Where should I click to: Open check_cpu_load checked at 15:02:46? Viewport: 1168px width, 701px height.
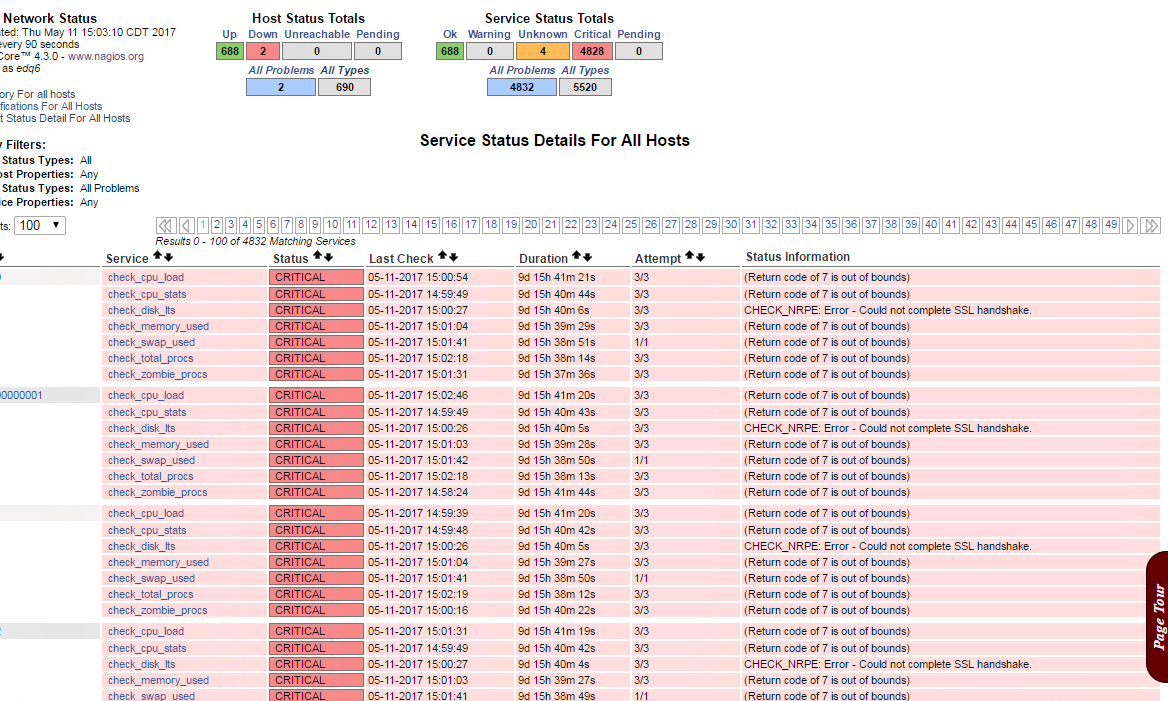(146, 396)
